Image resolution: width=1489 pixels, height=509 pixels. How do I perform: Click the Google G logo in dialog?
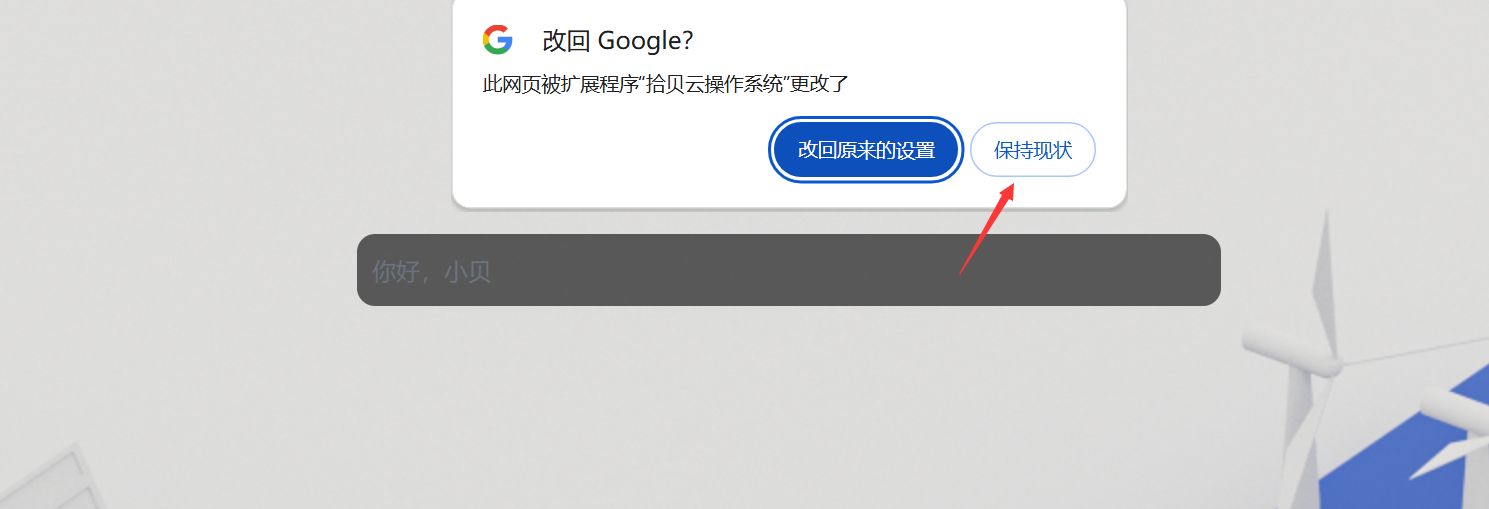pos(497,40)
